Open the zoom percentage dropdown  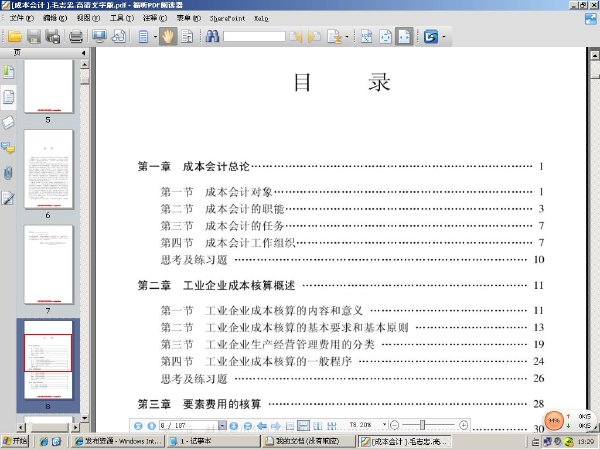click(384, 425)
